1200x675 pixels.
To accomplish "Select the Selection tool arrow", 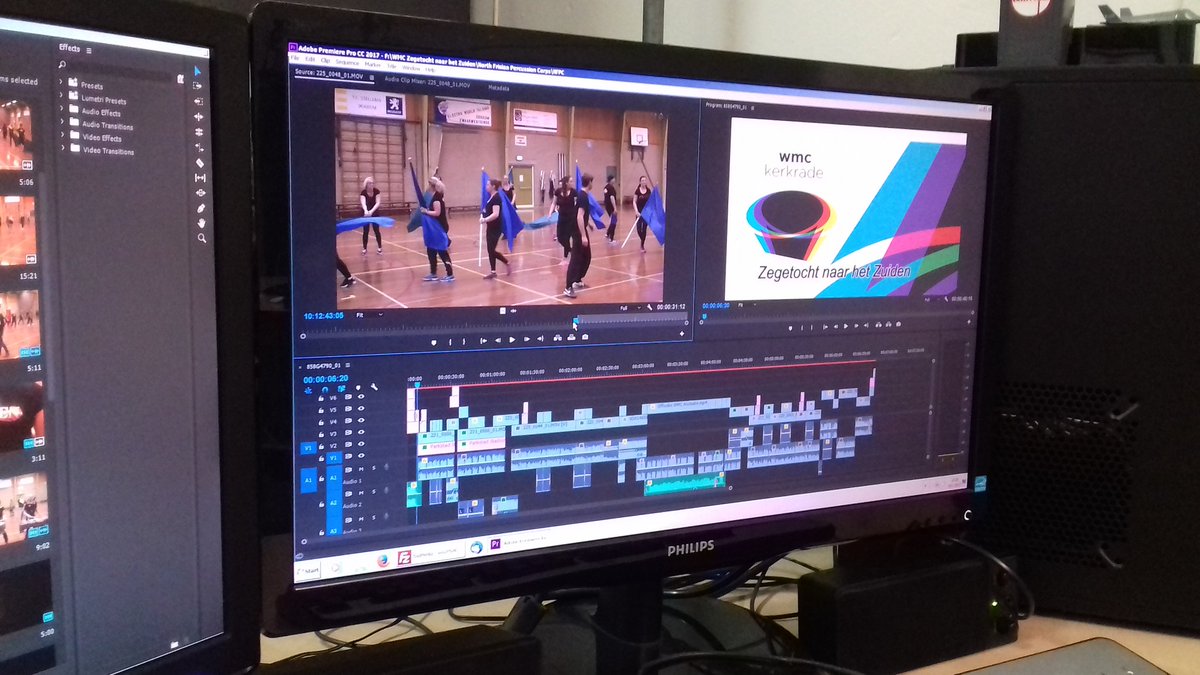I will [198, 70].
